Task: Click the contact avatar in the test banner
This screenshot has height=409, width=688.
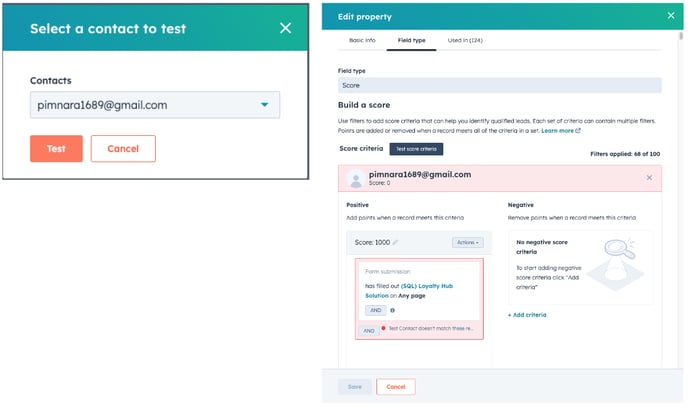Action: pos(356,179)
